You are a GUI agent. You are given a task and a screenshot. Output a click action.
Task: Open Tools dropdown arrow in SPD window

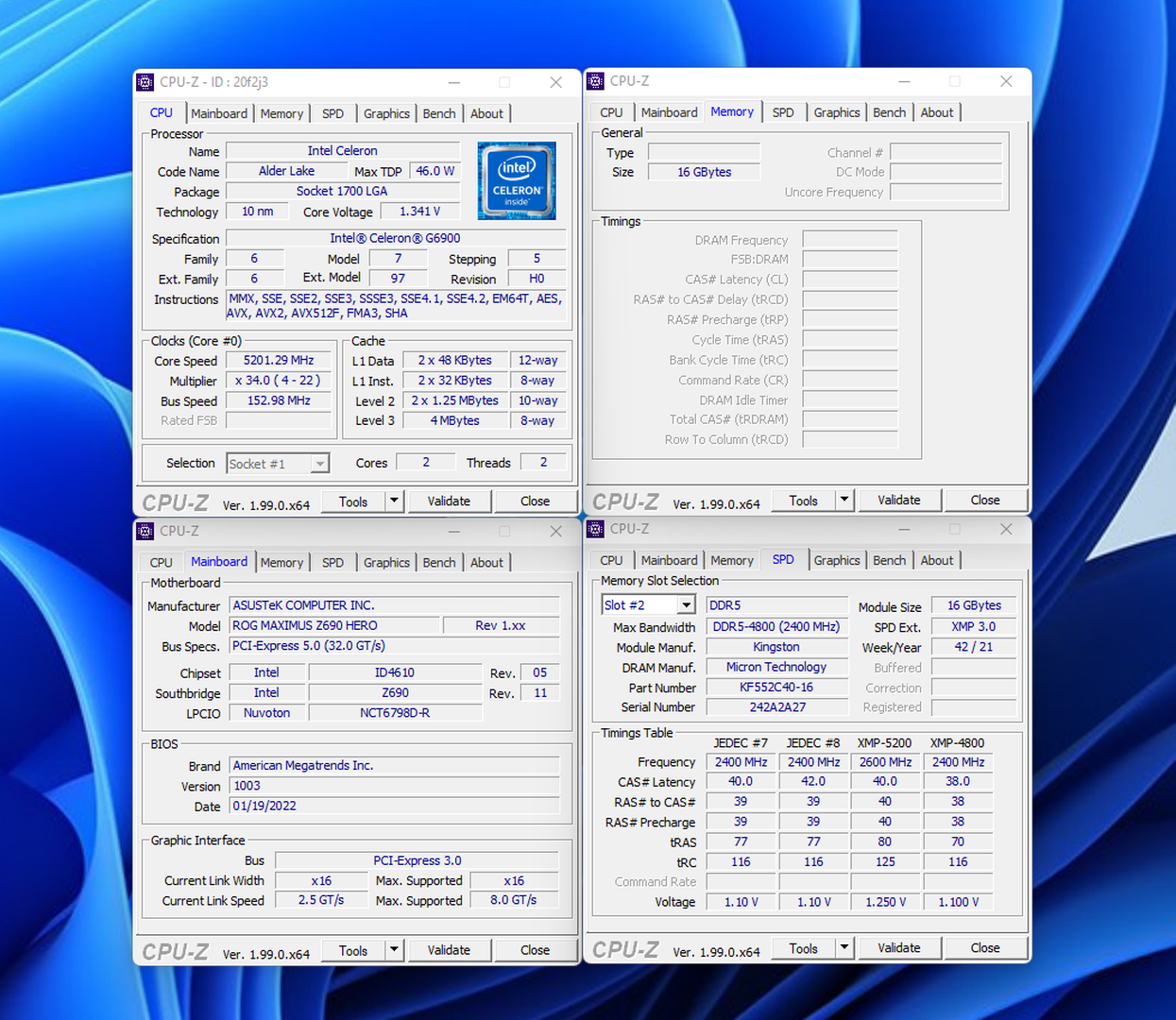[x=844, y=947]
